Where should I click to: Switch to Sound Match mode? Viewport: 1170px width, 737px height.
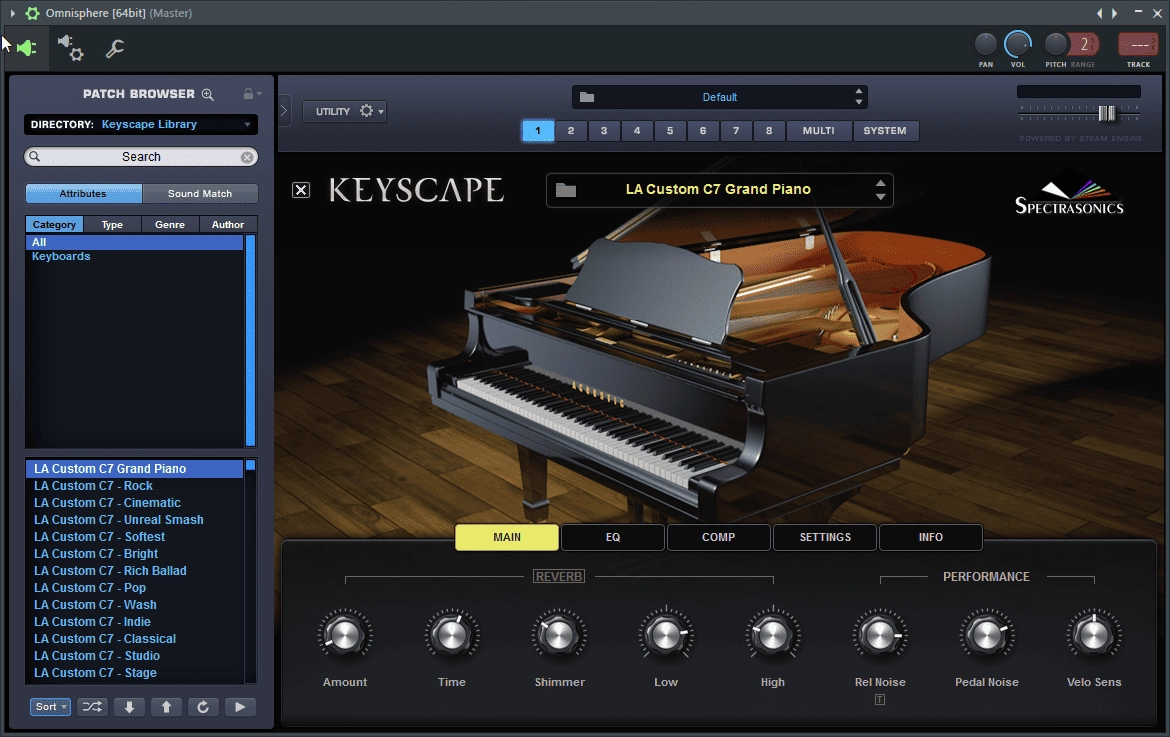[x=200, y=194]
